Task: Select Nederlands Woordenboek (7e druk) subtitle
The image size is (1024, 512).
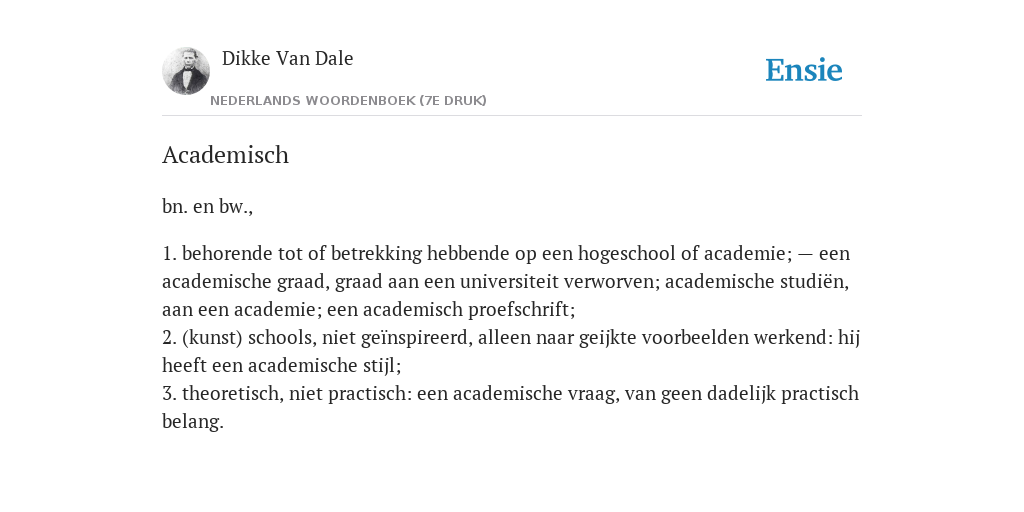Action: tap(348, 101)
